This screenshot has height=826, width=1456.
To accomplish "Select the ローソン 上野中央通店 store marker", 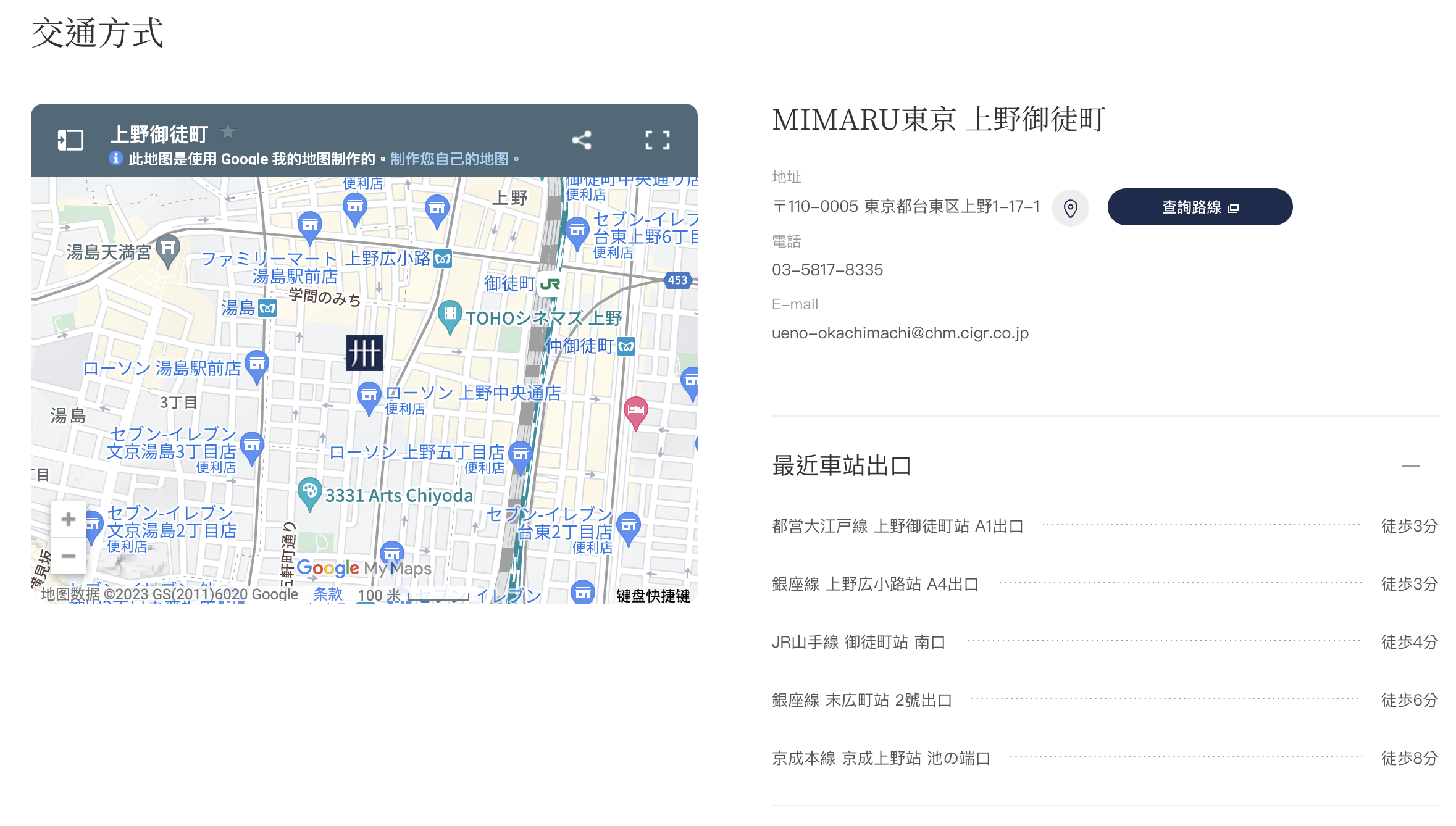I will point(369,398).
